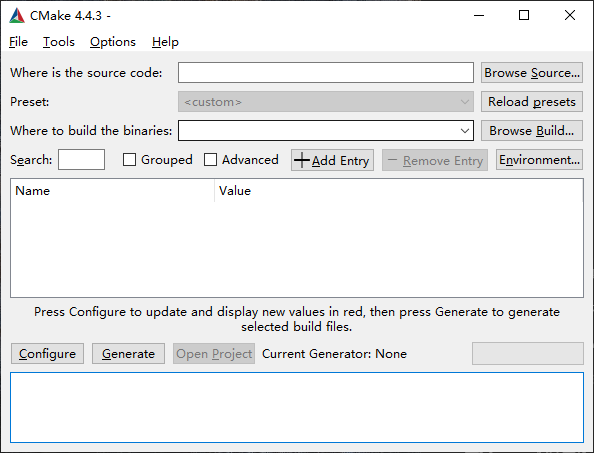Click the Reload presets button
Viewport: 594px width, 453px height.
tap(532, 102)
